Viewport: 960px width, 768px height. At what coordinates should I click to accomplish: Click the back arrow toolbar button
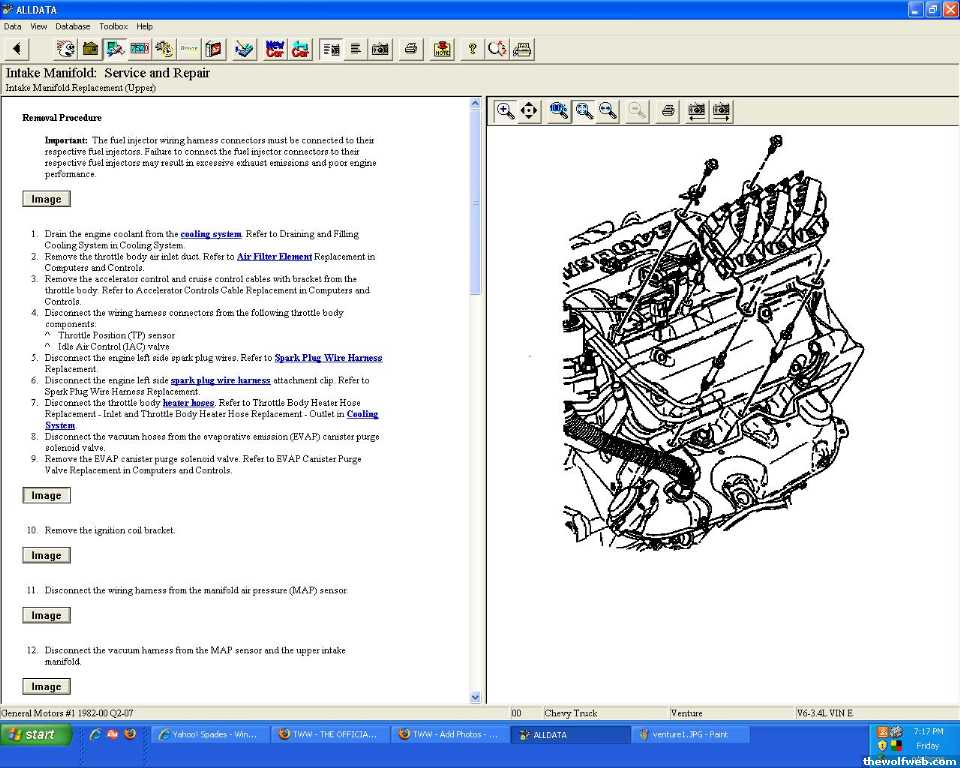click(17, 48)
